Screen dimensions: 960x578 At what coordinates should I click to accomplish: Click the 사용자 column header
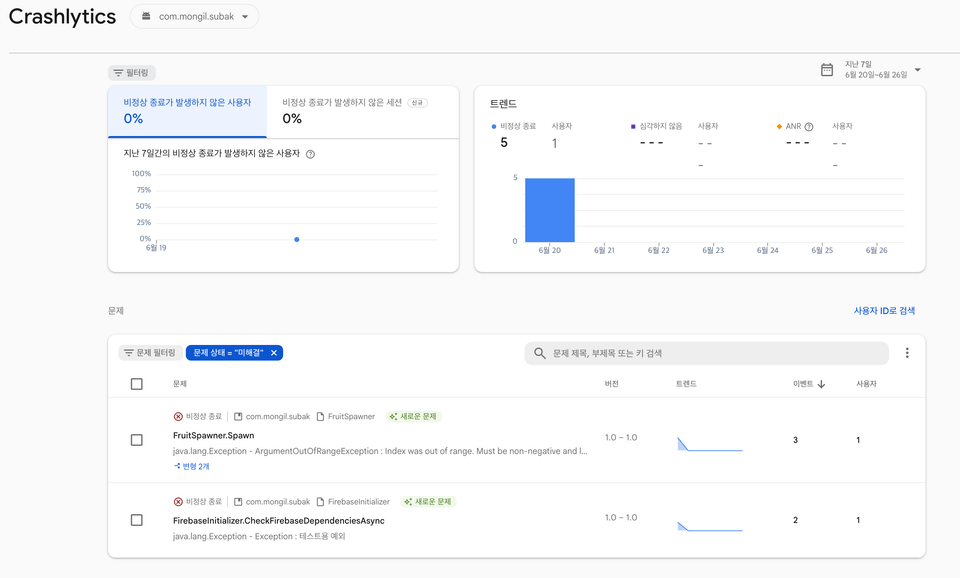point(866,384)
